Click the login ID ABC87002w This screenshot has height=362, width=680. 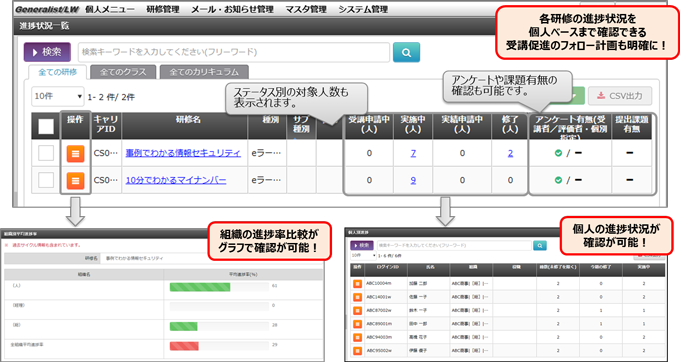click(x=379, y=310)
